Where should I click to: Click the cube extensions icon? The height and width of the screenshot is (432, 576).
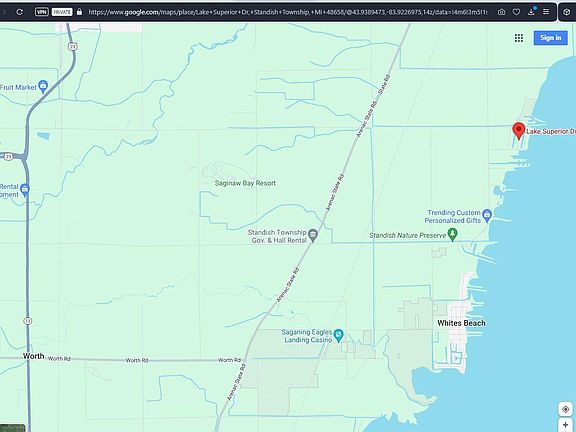(x=567, y=12)
